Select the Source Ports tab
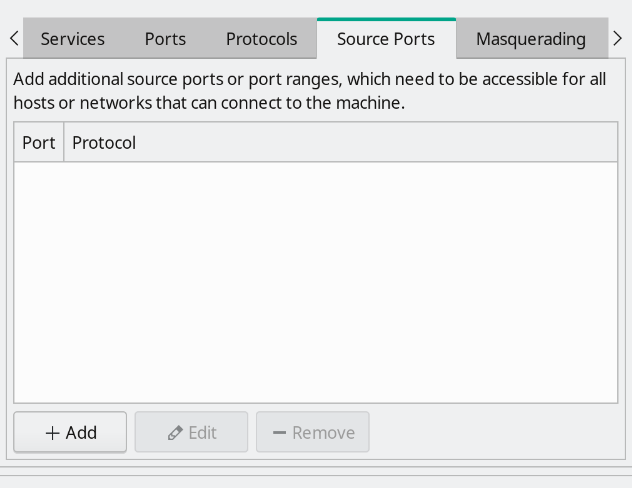The image size is (632, 488). (x=386, y=39)
